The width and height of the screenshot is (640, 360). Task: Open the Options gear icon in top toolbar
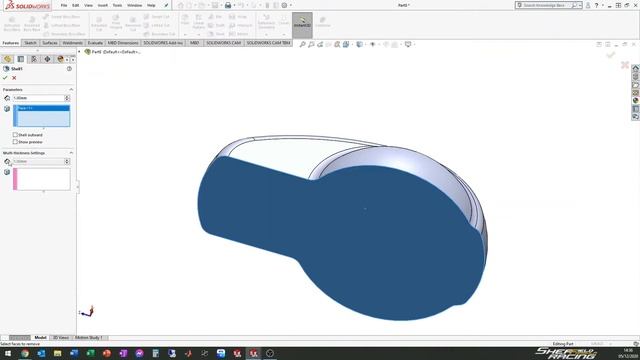[284, 5]
